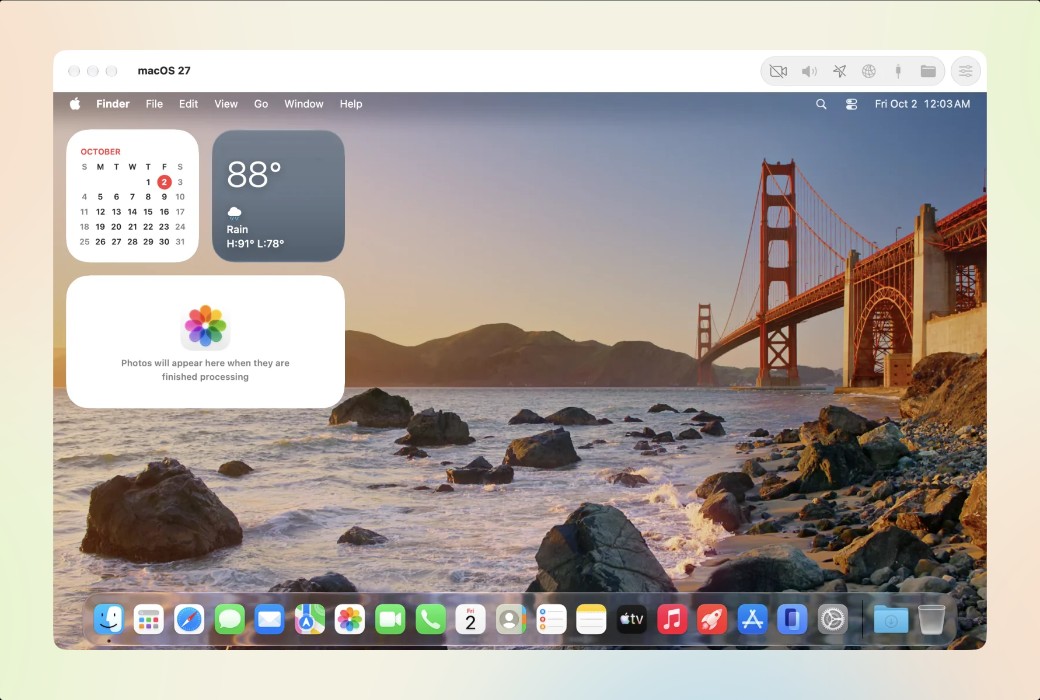Image resolution: width=1040 pixels, height=700 pixels.
Task: Click the Rain condition label in weather widget
Action: 237,229
